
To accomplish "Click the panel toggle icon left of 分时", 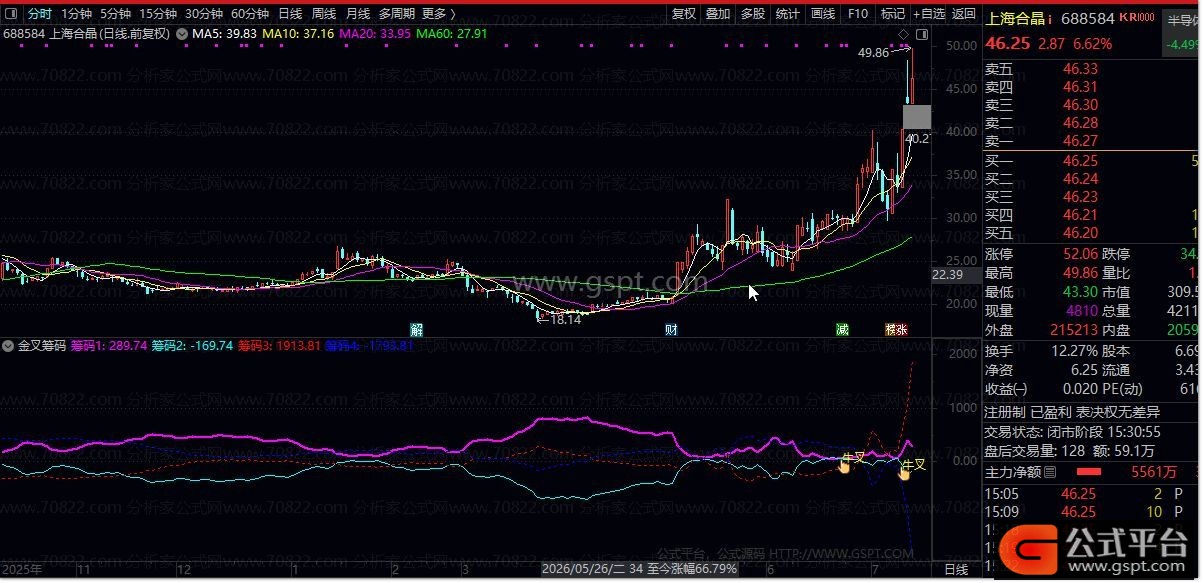I will 11,14.
